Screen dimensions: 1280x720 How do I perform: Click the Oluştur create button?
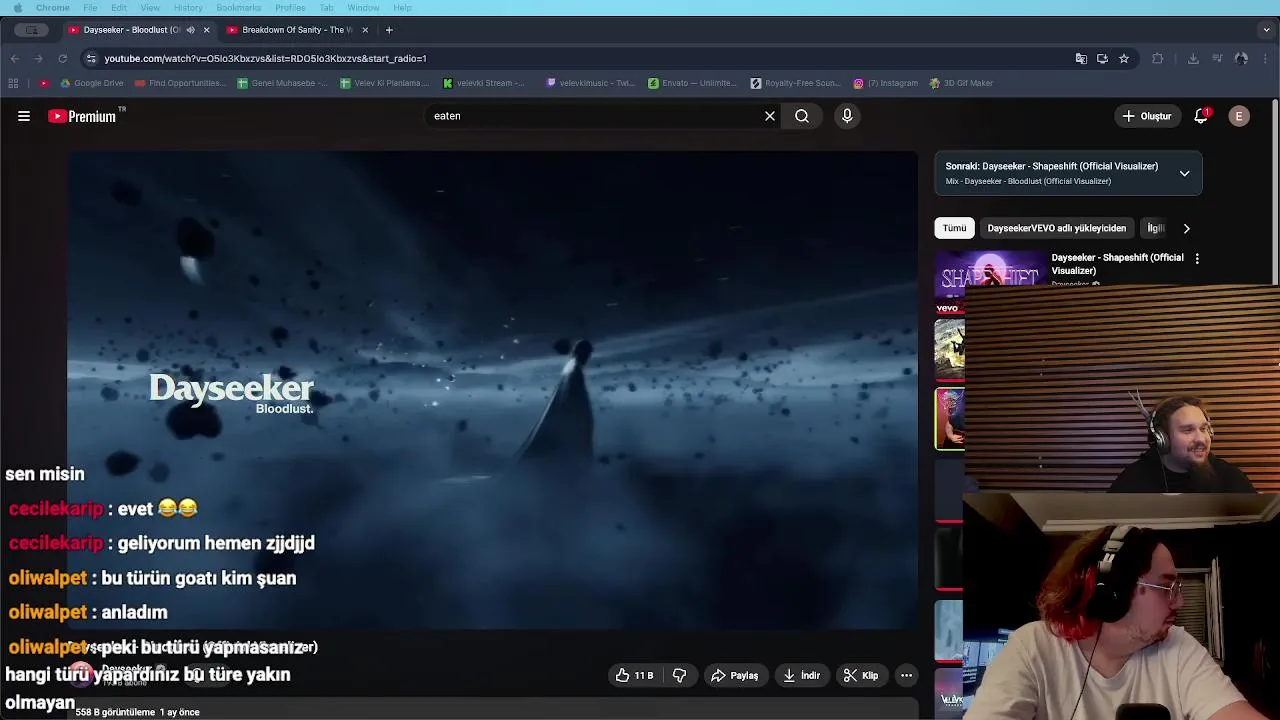[x=1146, y=116]
